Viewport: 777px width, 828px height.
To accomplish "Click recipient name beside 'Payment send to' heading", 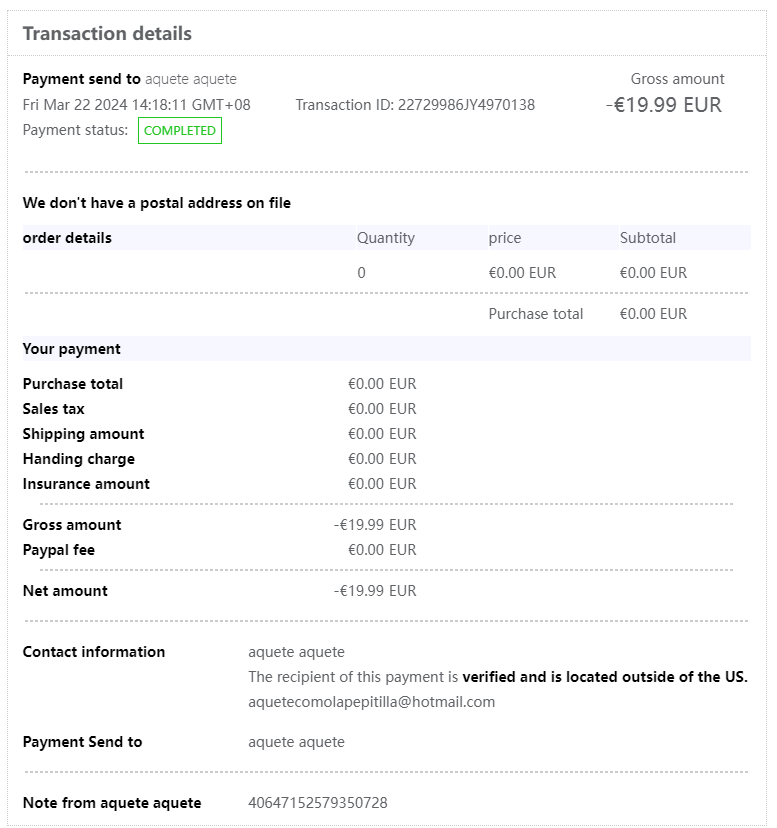I will click(191, 79).
